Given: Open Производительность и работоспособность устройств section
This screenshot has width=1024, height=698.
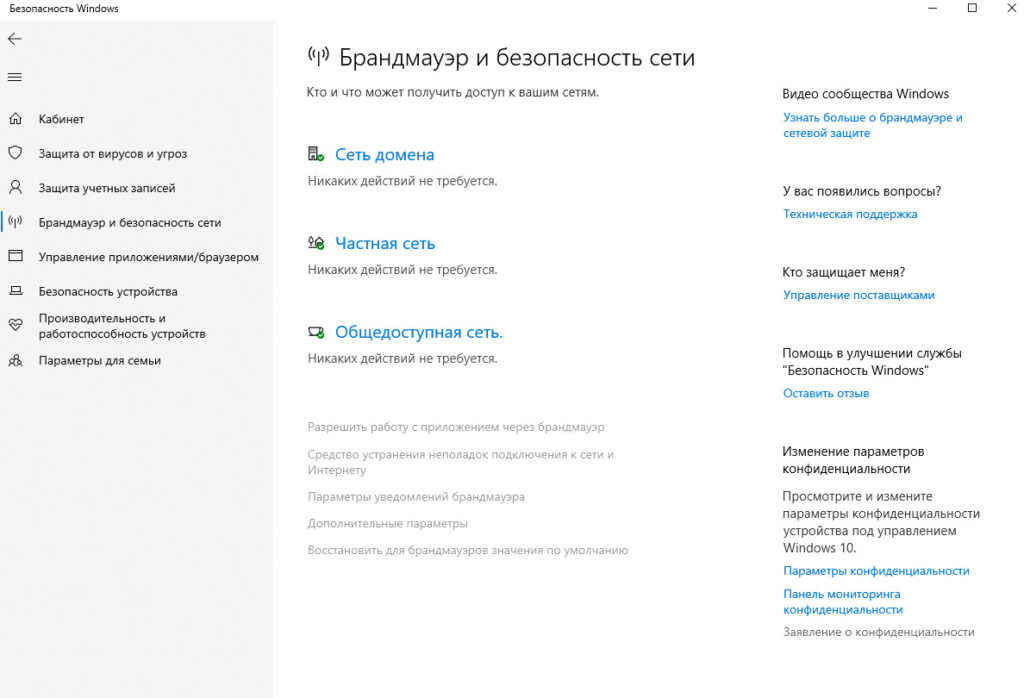Looking at the screenshot, I should pyautogui.click(x=16, y=324).
